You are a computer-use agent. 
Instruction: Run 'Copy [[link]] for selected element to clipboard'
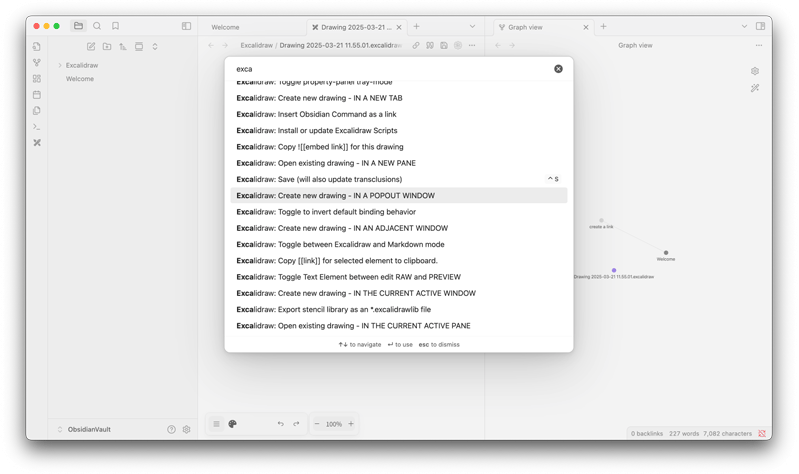(398, 261)
